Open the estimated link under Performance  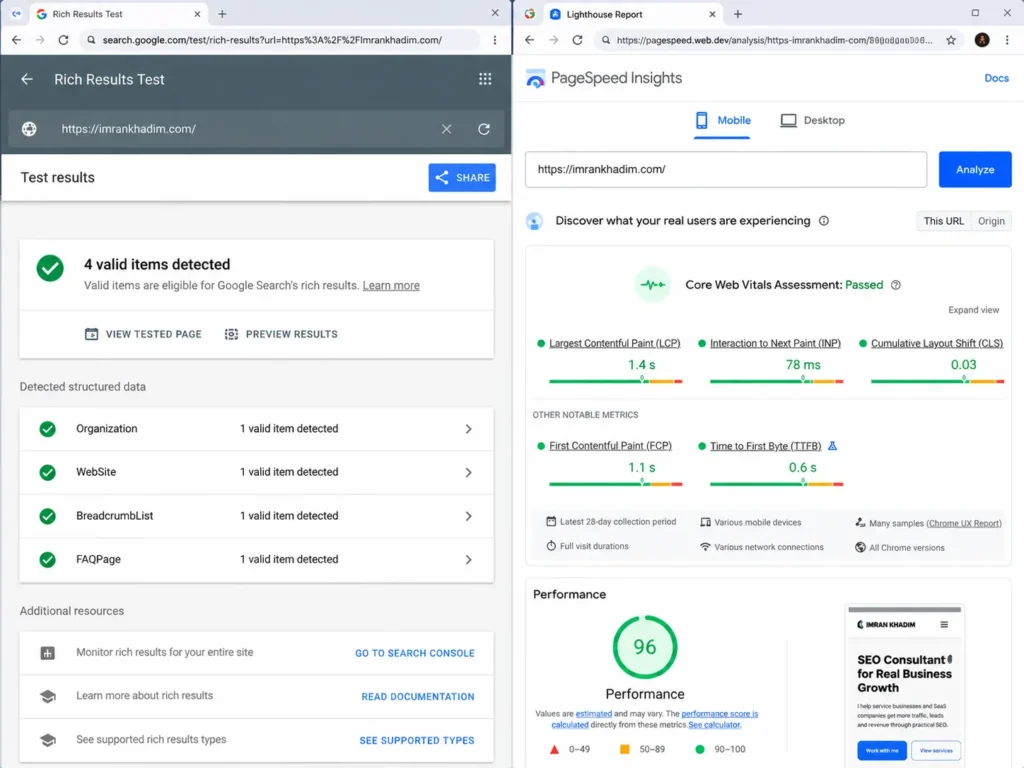(x=594, y=714)
